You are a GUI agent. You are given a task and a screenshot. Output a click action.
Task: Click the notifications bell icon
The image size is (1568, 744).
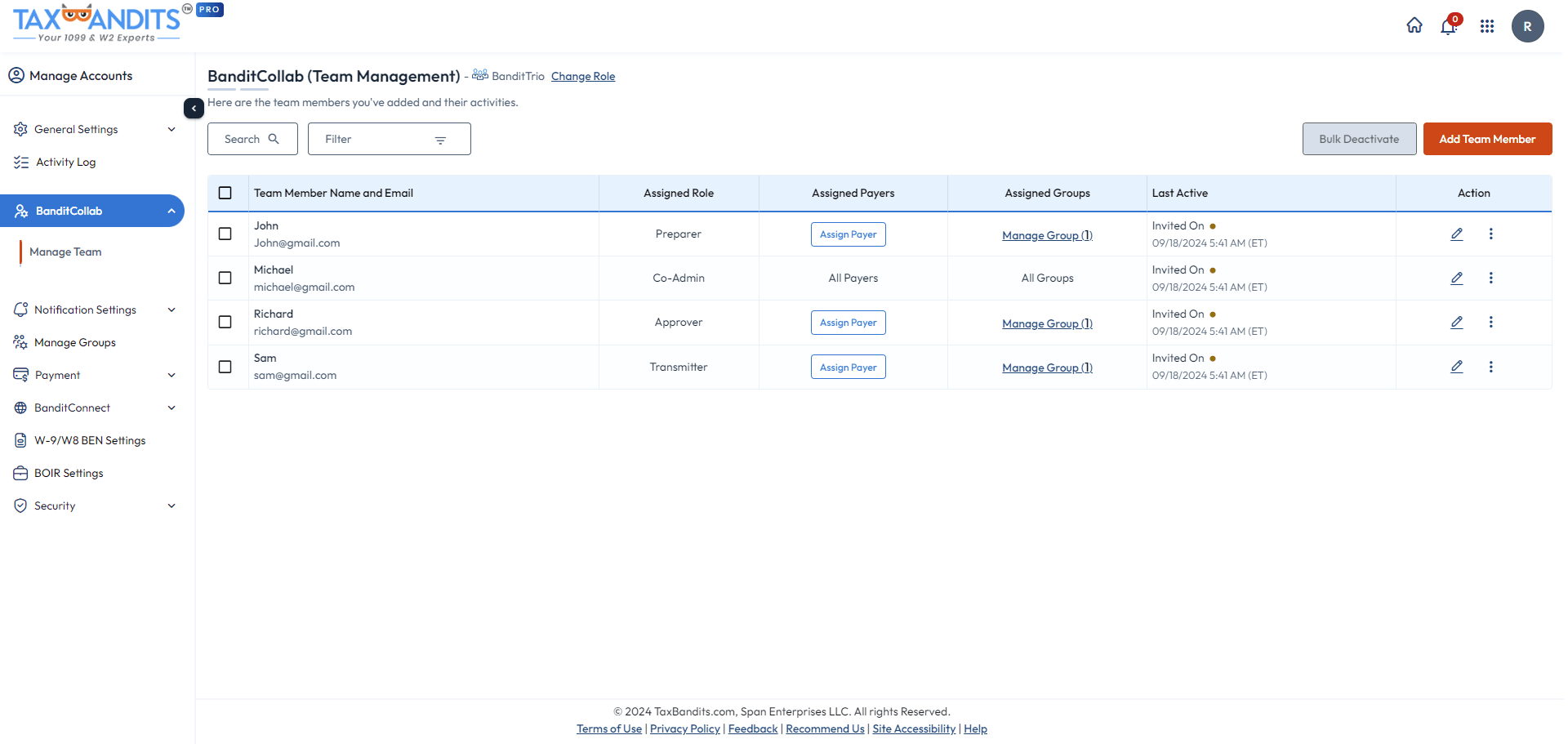click(1448, 25)
